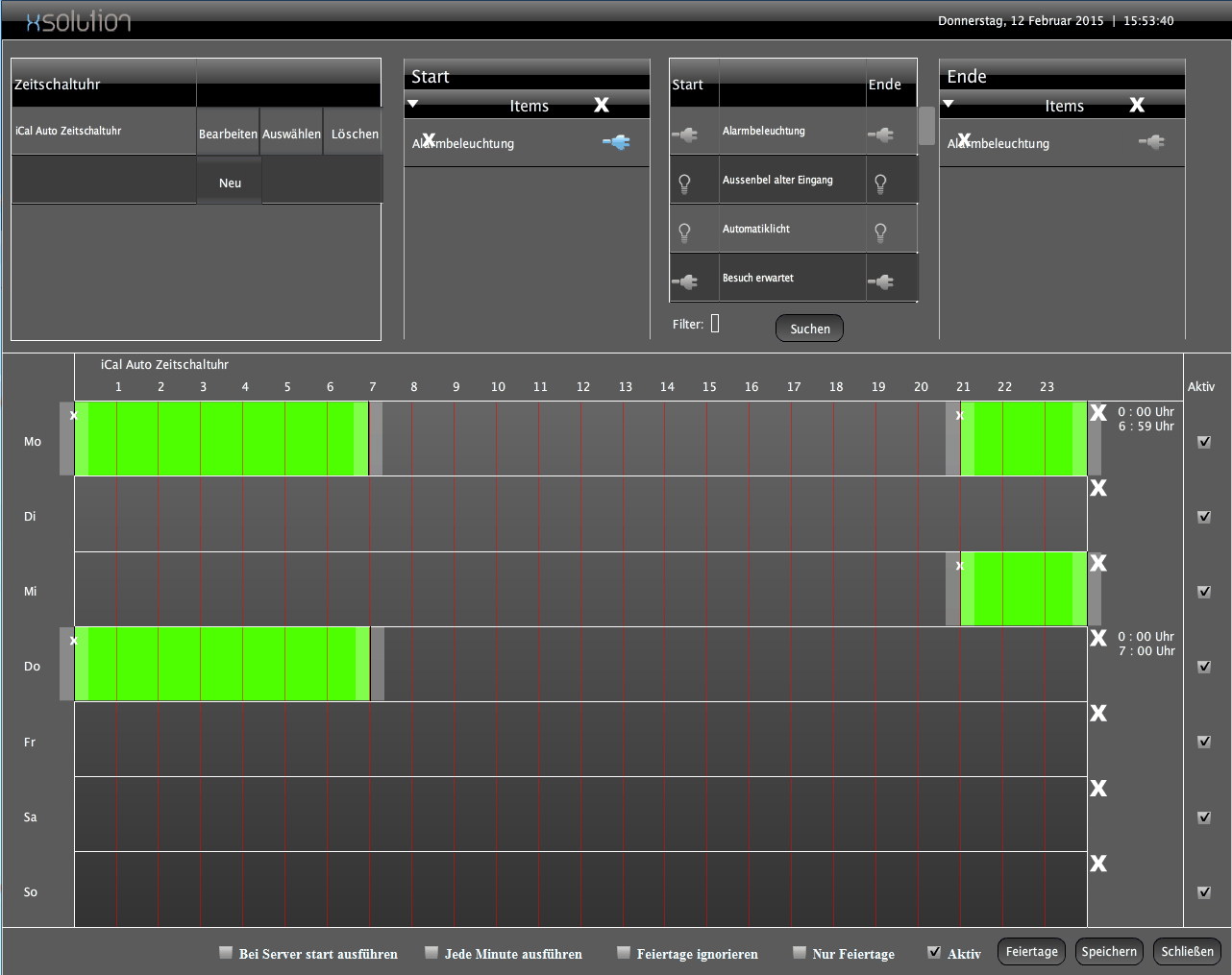This screenshot has height=975, width=1232.
Task: Collapse the Ende Items triangle
Action: click(x=949, y=104)
